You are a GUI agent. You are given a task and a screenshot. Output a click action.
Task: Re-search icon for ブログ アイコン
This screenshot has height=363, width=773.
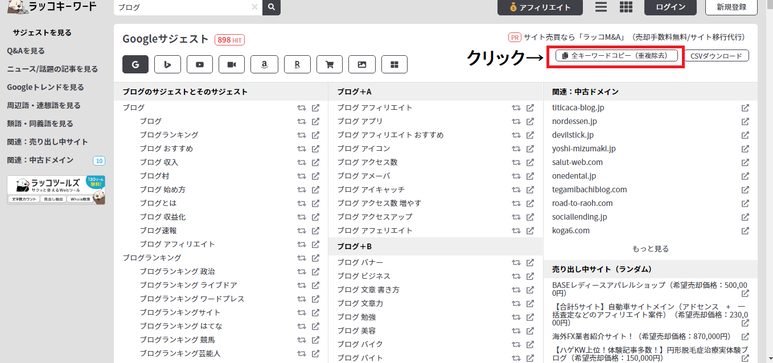[x=516, y=148]
